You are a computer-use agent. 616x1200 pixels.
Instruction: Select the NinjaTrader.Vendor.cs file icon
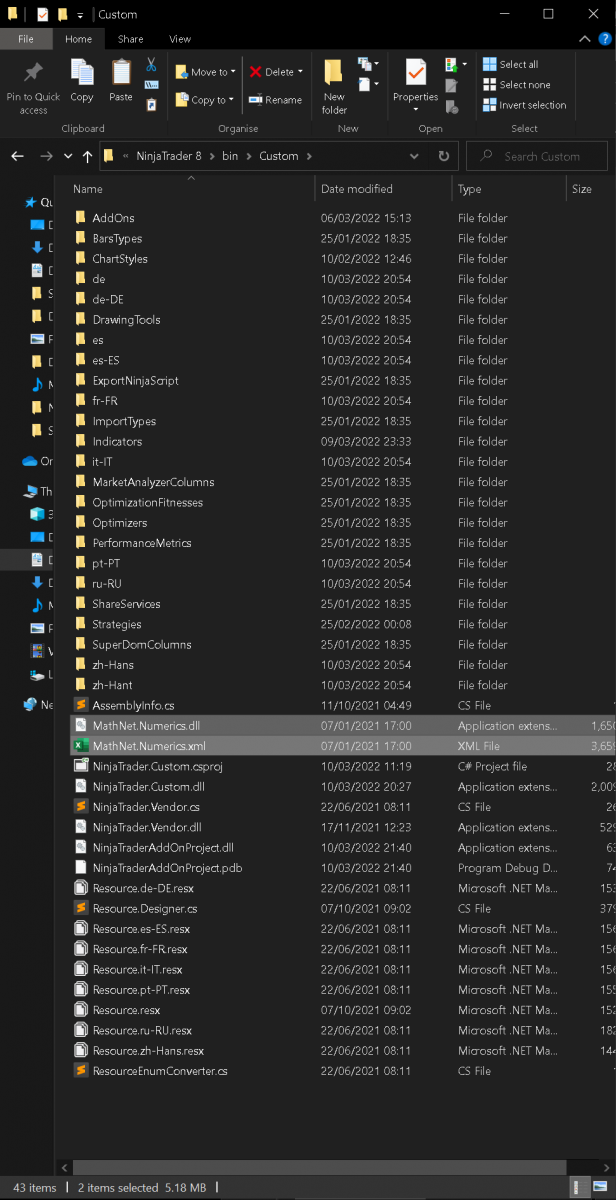click(x=81, y=807)
